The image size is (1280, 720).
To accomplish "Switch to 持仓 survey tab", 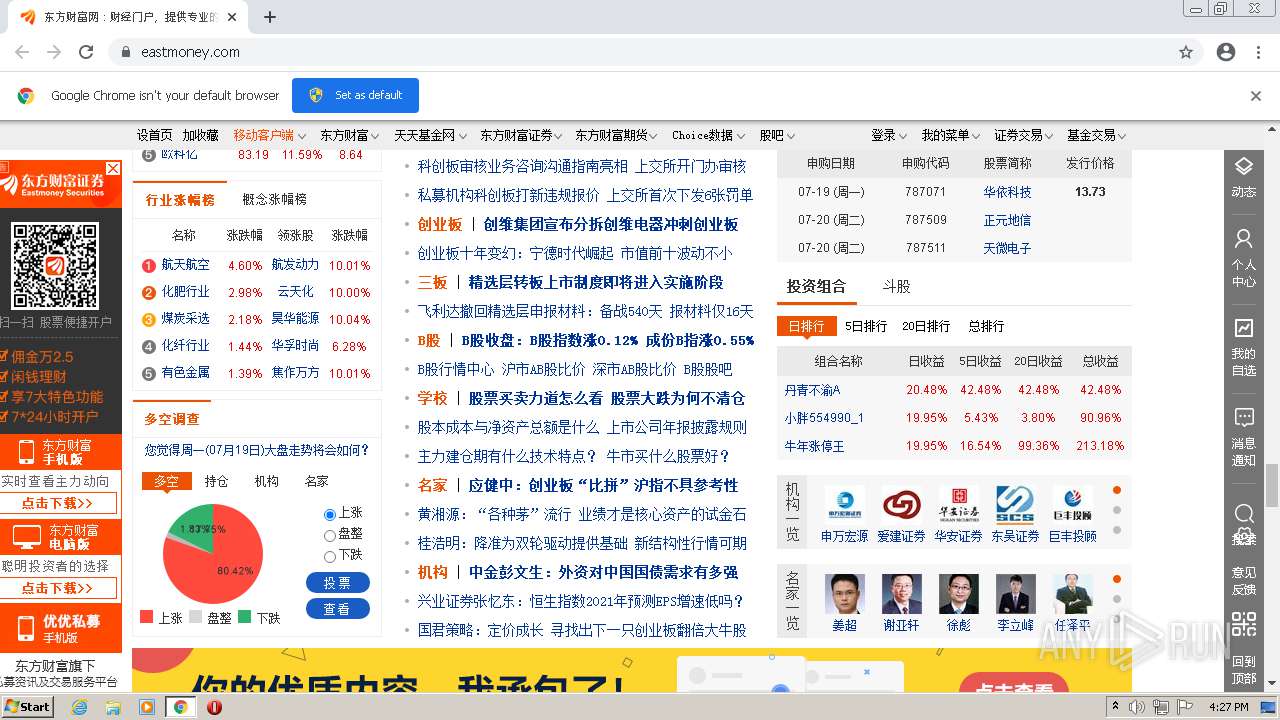I will 216,481.
